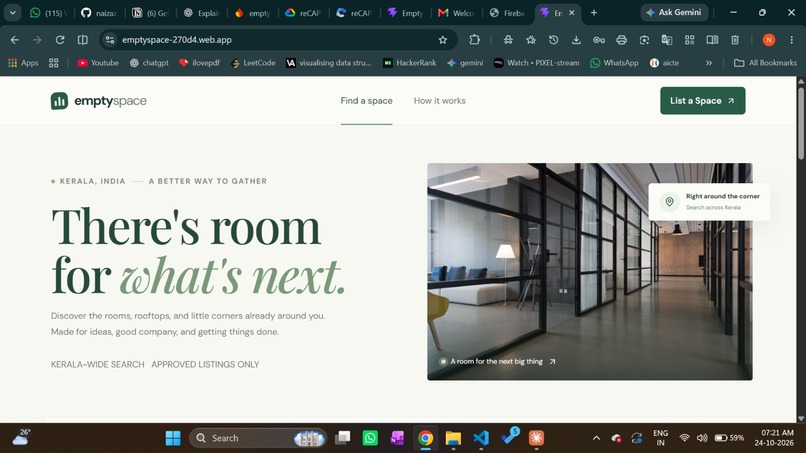Switch to the GitHub naizaz tab
Viewport: 806px width, 453px height.
coord(100,13)
